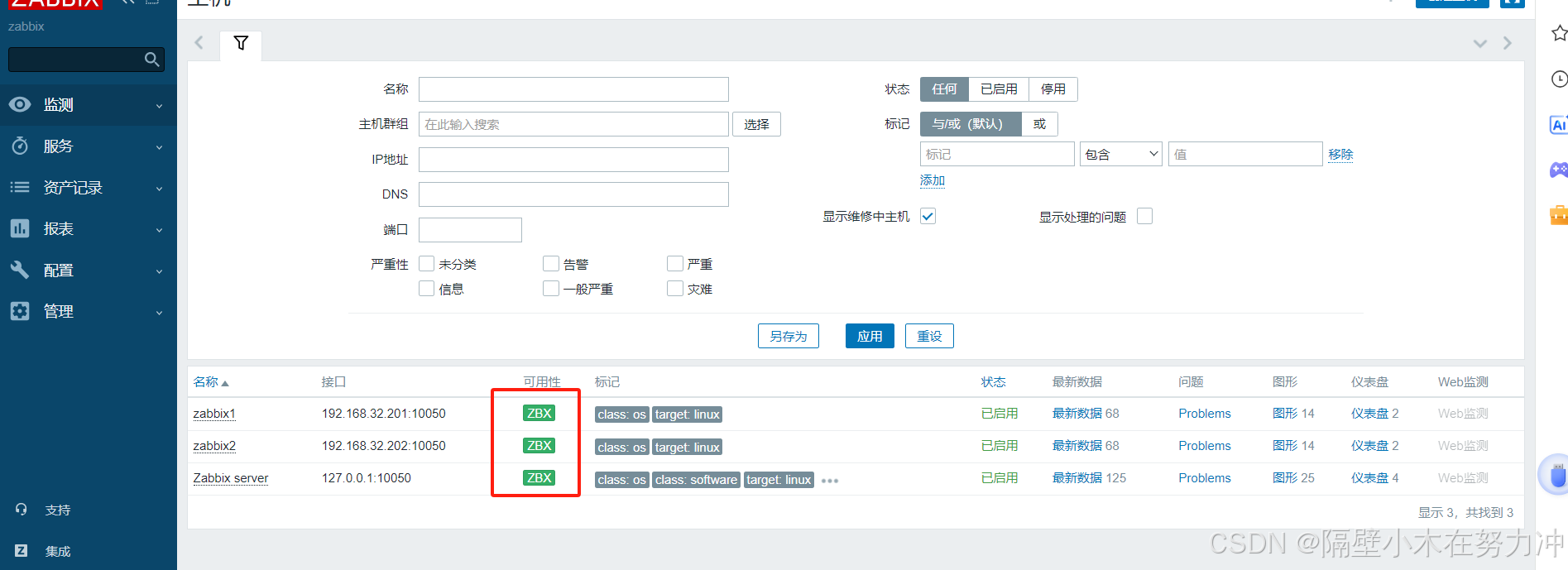Viewport: 1568px width, 570px height.
Task: Click the floating mouse widget icon
Action: point(1556,476)
